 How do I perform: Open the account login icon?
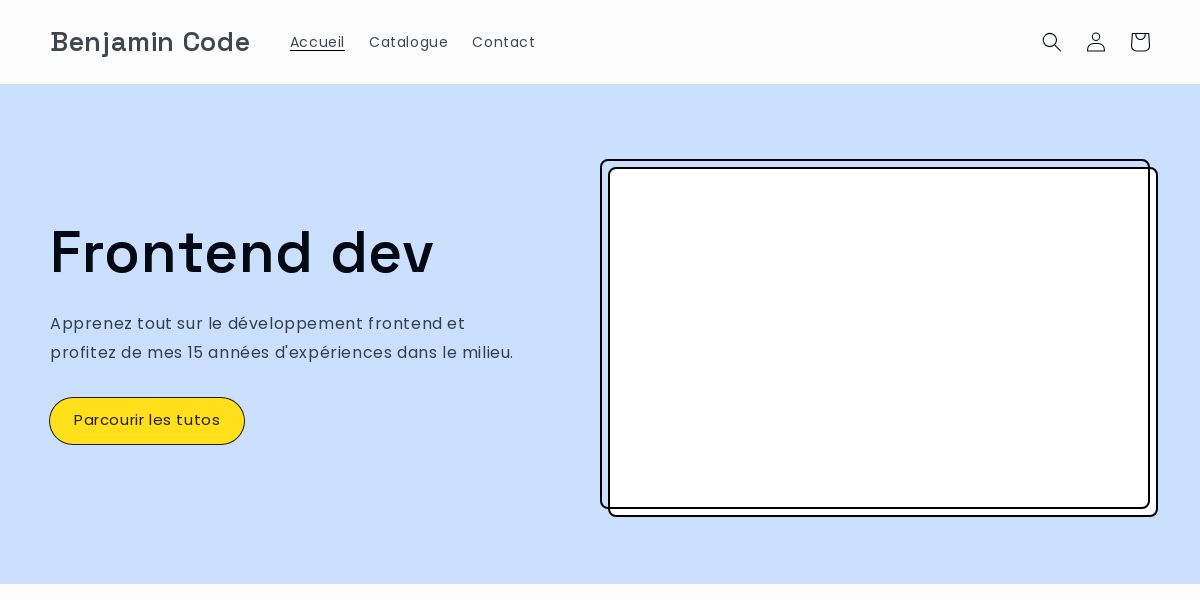pos(1096,42)
